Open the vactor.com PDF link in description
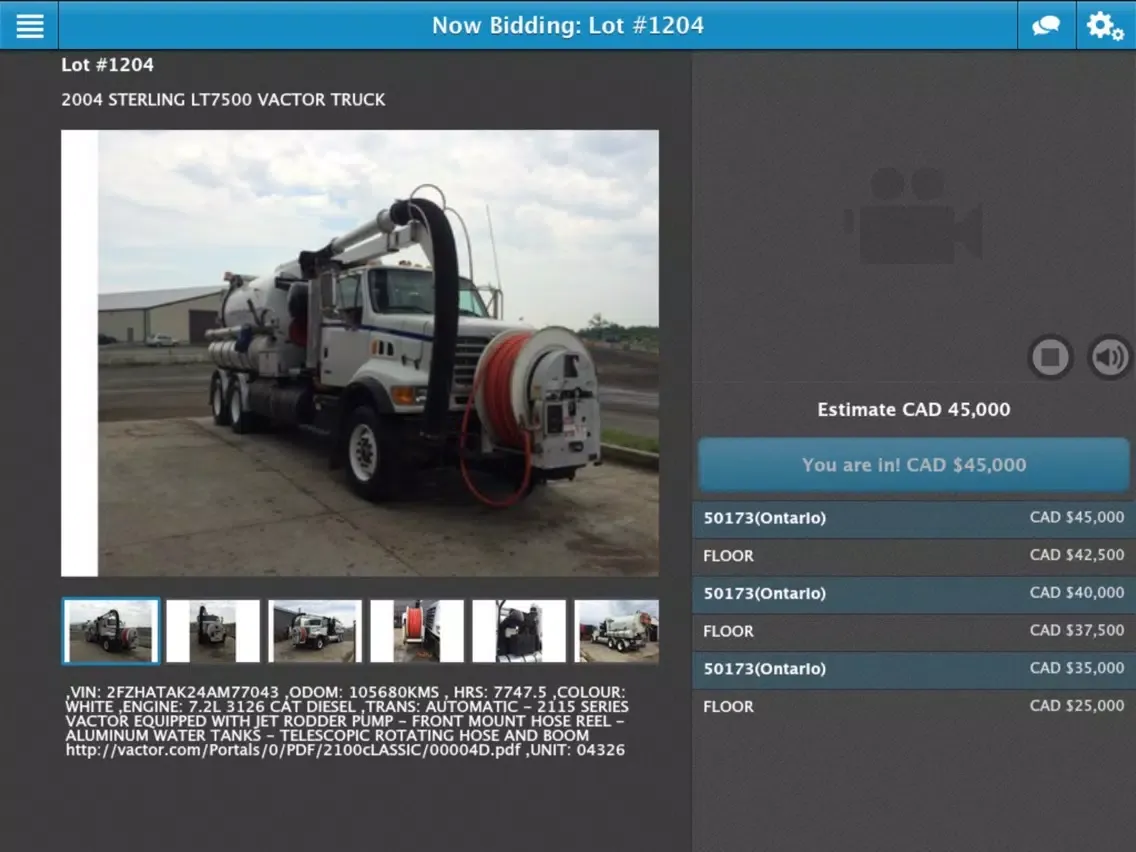 (293, 750)
